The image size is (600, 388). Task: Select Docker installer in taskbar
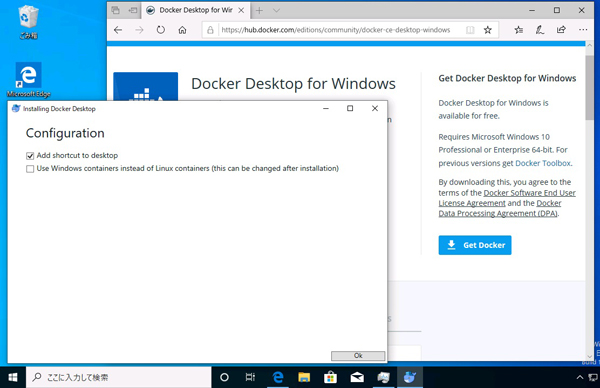pos(409,377)
